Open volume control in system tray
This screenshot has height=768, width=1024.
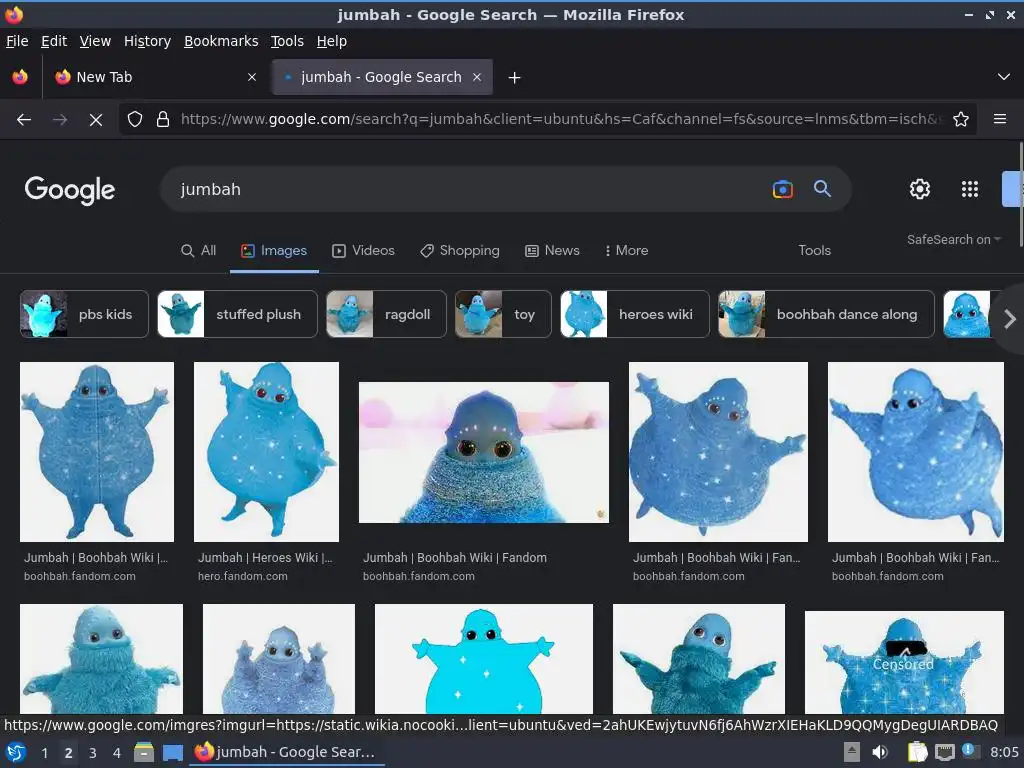[x=880, y=752]
